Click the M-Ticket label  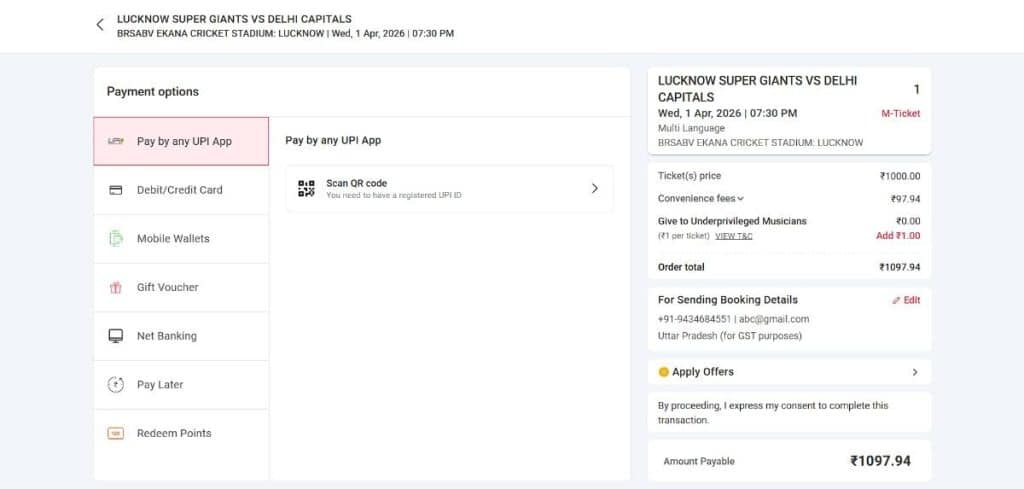(x=901, y=114)
